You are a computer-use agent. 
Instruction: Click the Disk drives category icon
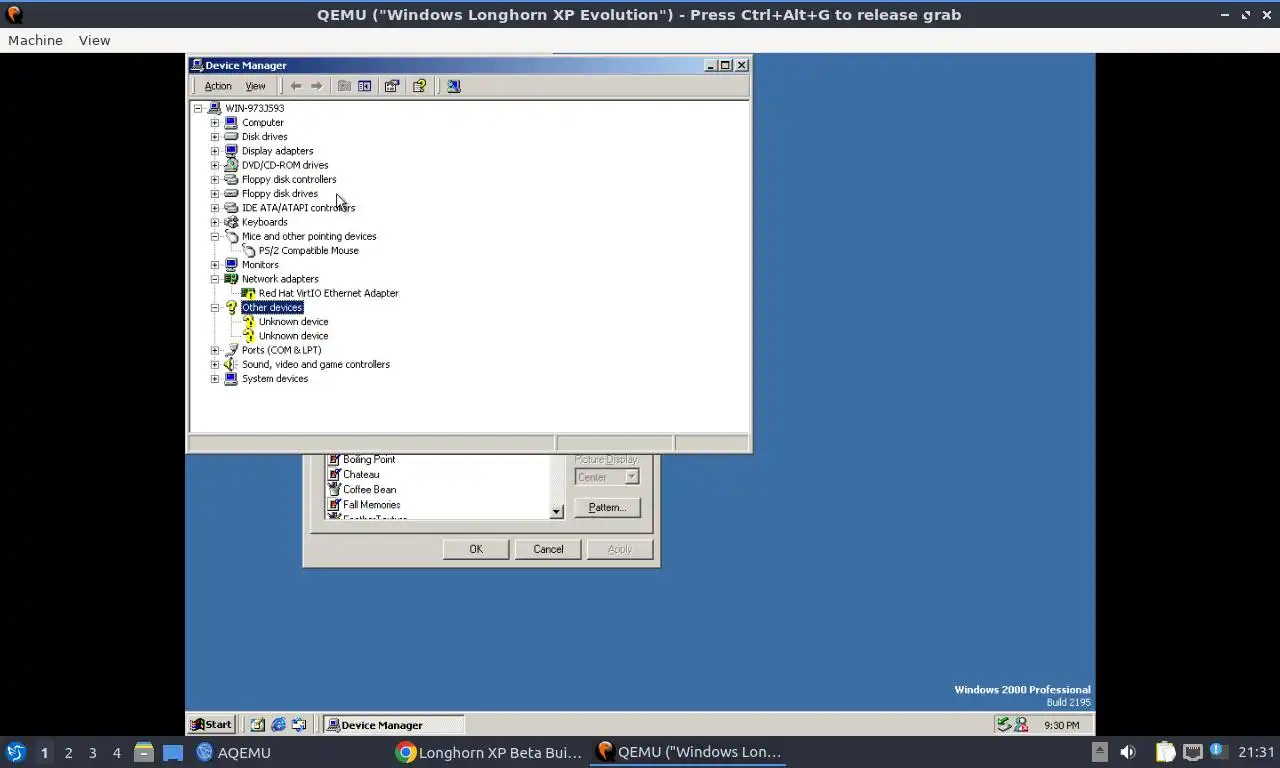click(231, 136)
